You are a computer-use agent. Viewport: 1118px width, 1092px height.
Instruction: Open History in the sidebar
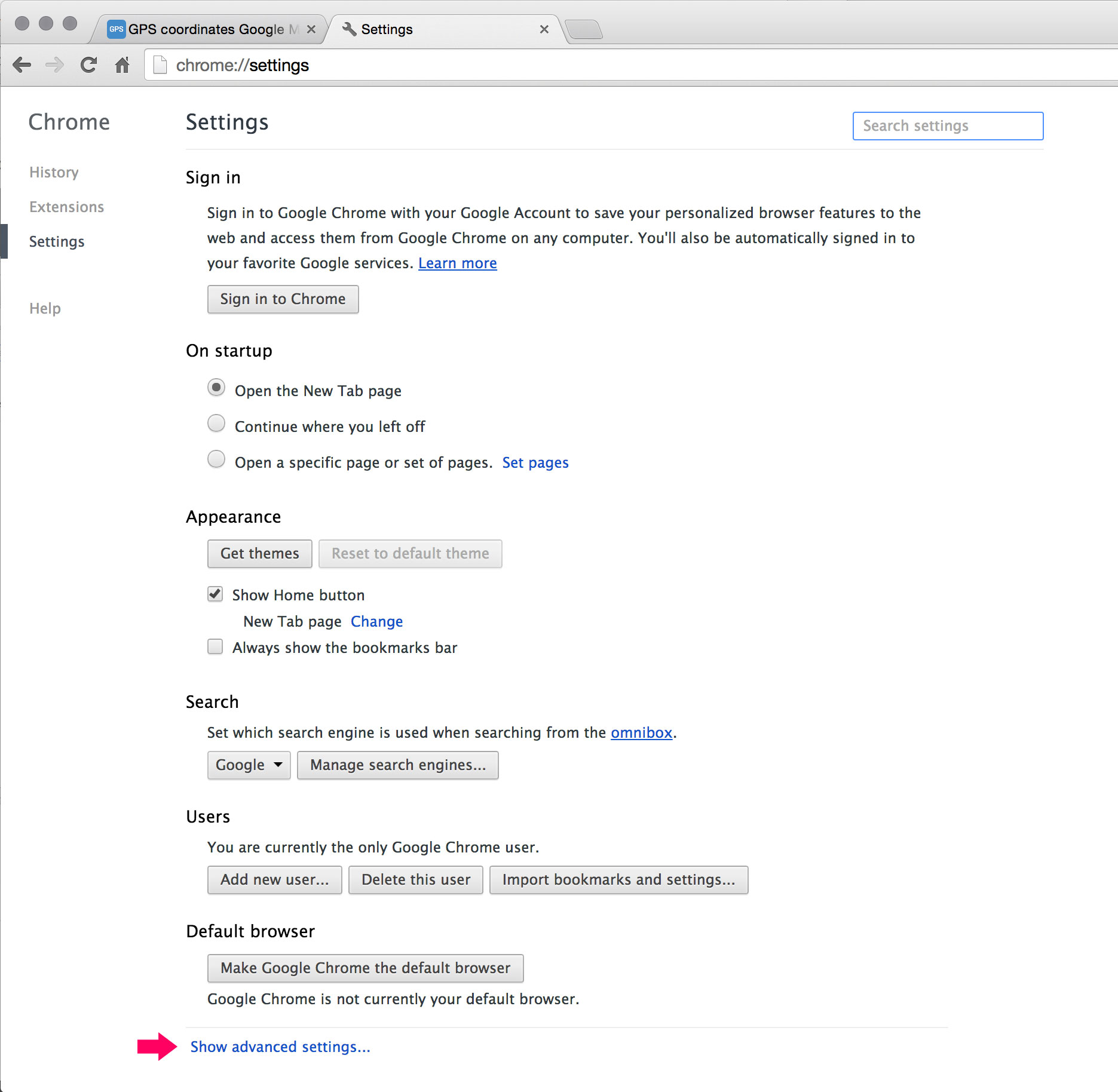(x=54, y=172)
